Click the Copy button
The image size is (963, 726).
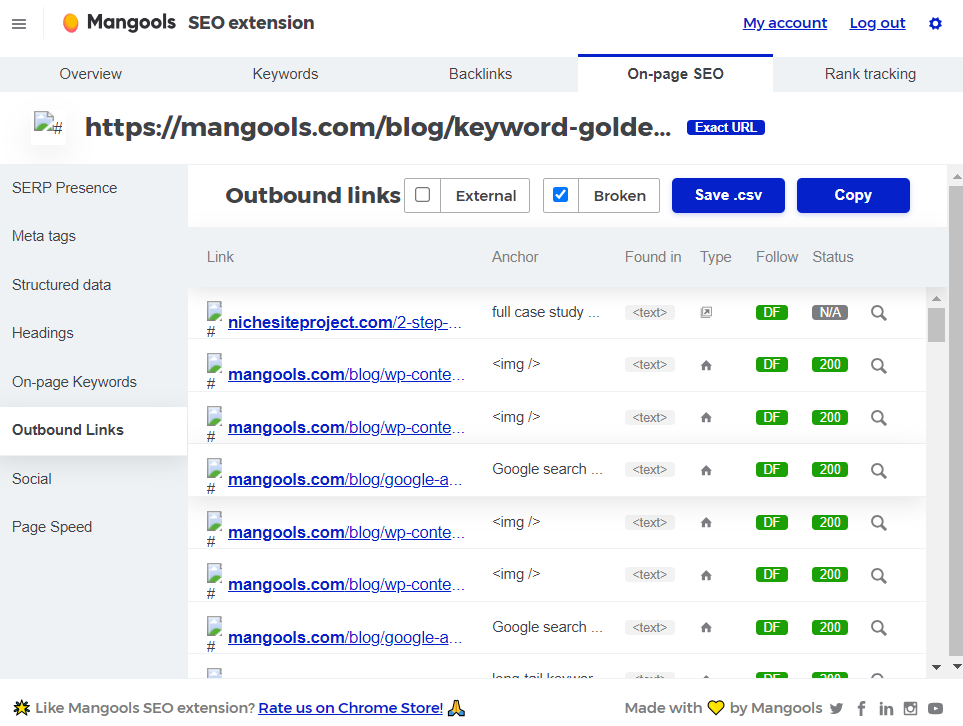[x=853, y=195]
